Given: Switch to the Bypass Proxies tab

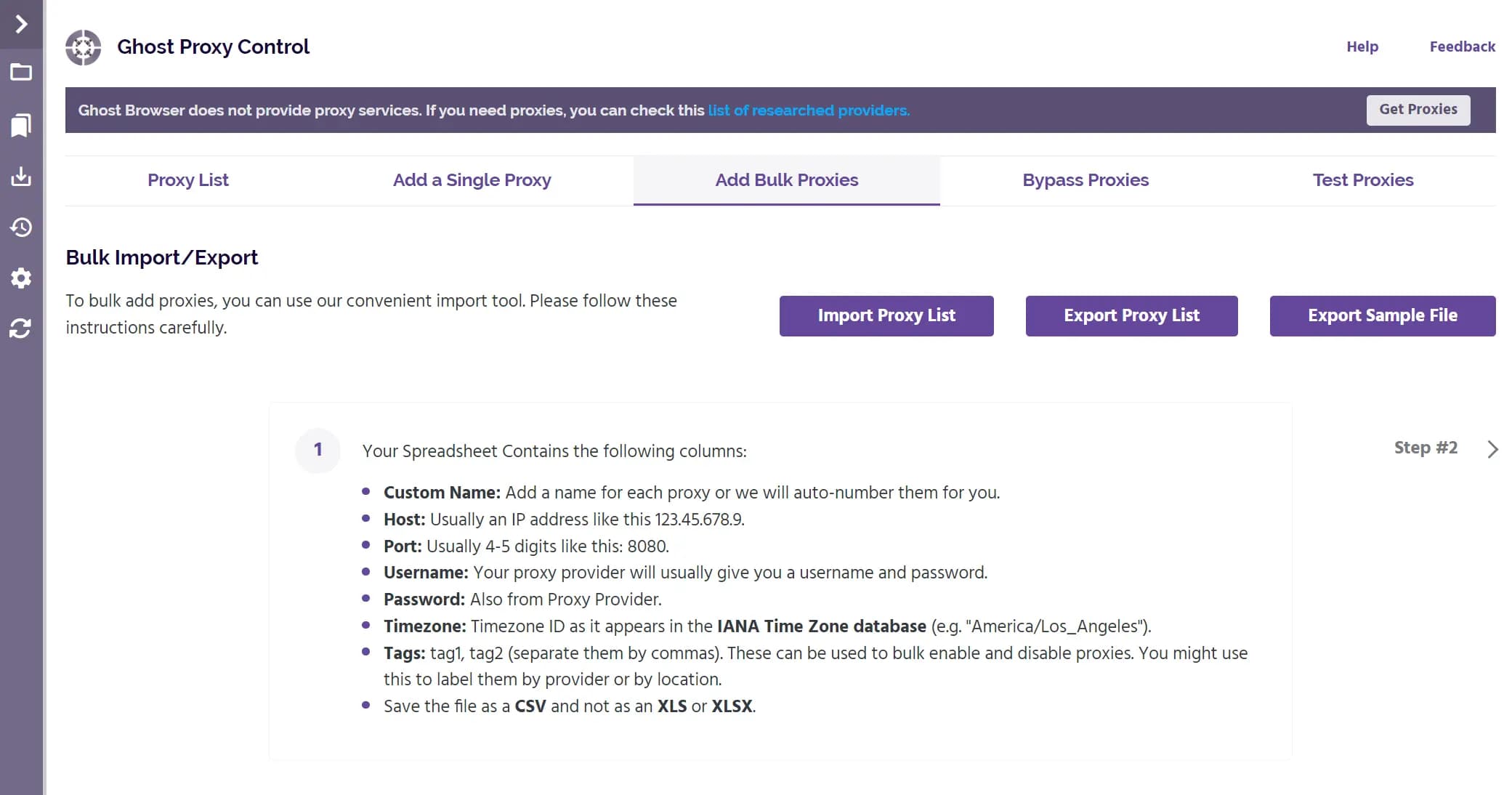Looking at the screenshot, I should point(1085,180).
